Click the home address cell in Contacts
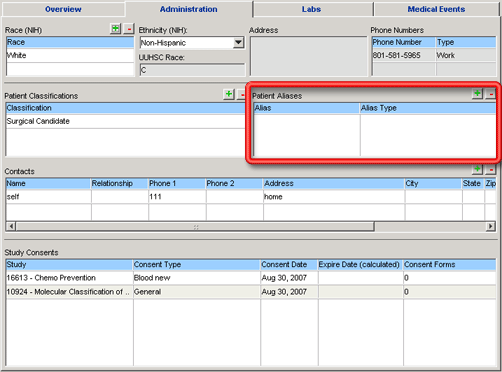The image size is (502, 372). (x=334, y=197)
